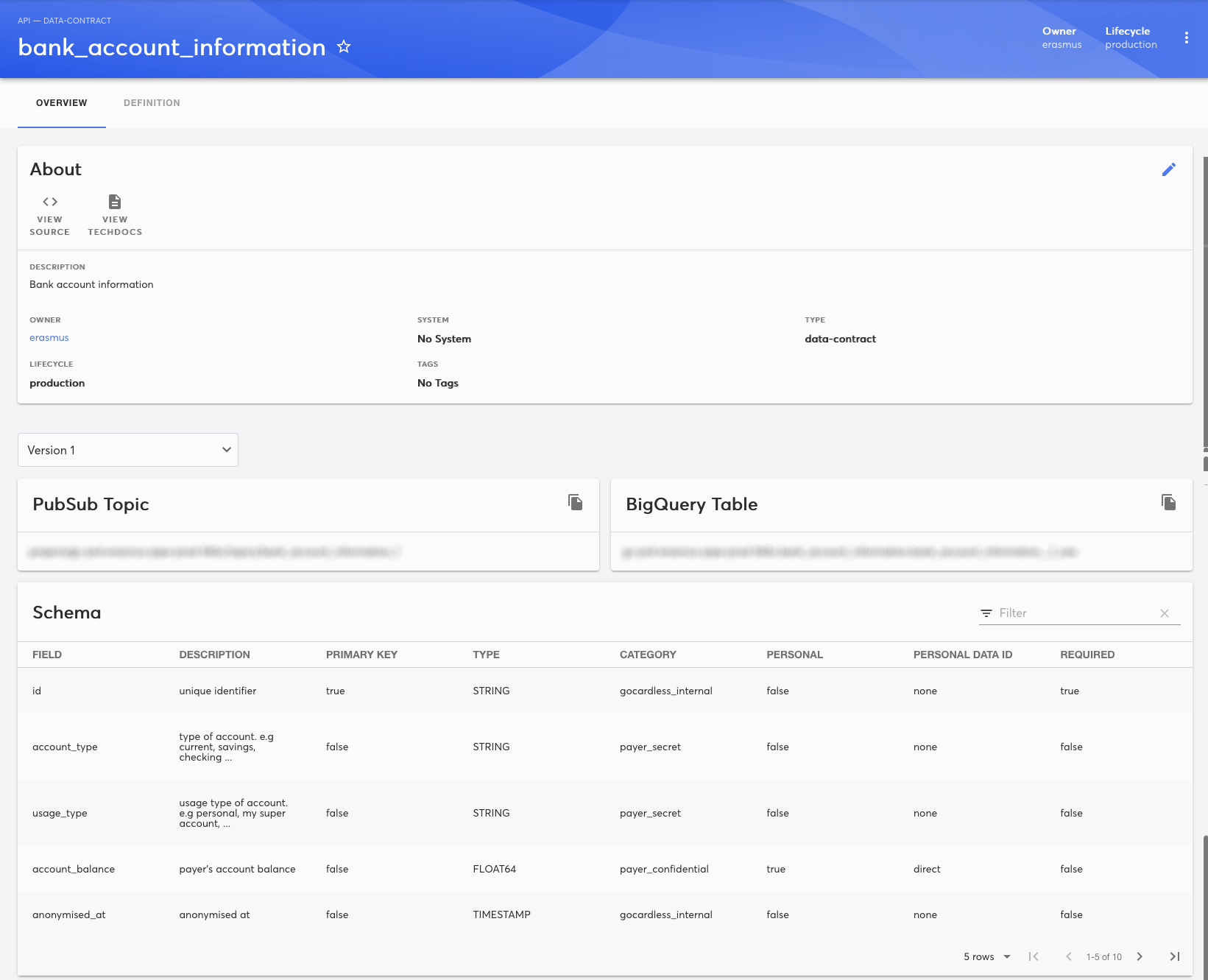Clear the schema filter field
Screen dimensions: 1208x980
[1165, 613]
